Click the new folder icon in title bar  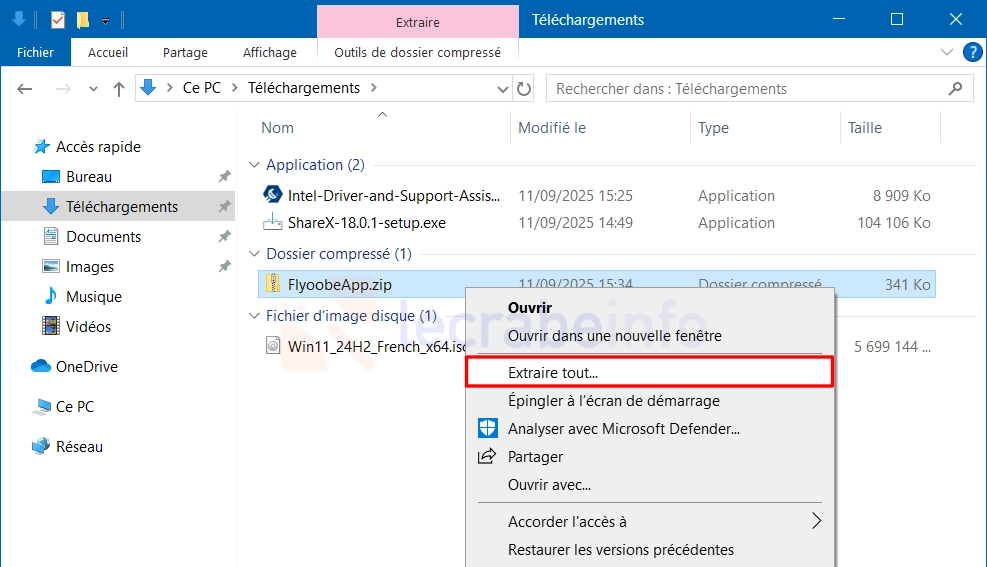point(82,20)
